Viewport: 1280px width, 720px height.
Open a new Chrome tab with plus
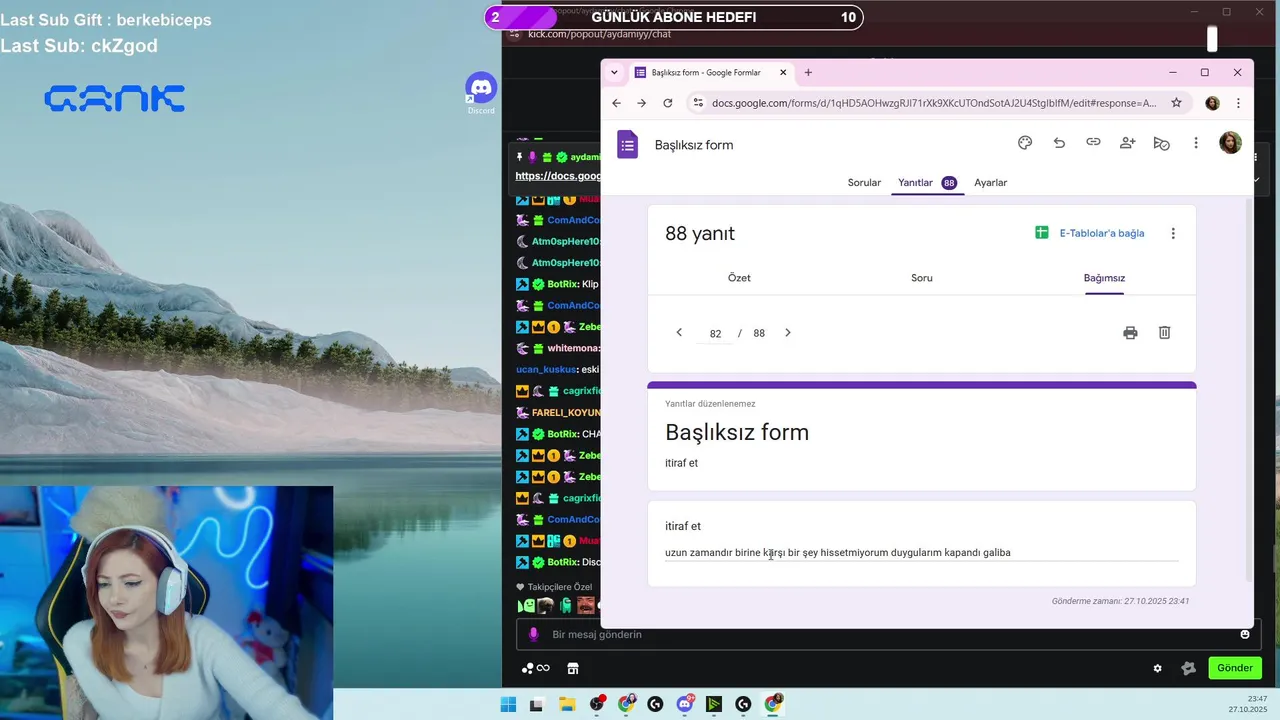(x=808, y=72)
